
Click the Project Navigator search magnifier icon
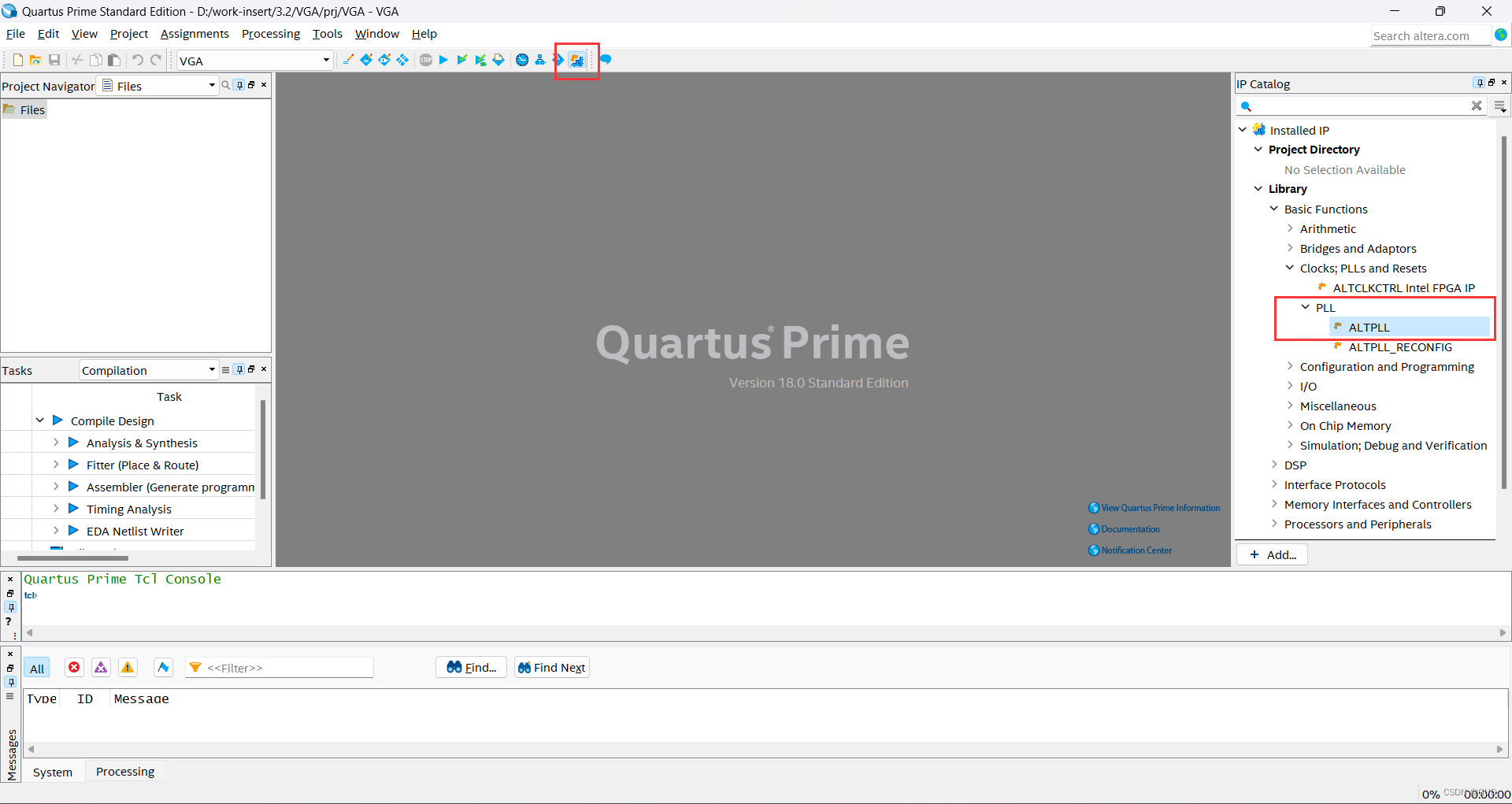(226, 85)
